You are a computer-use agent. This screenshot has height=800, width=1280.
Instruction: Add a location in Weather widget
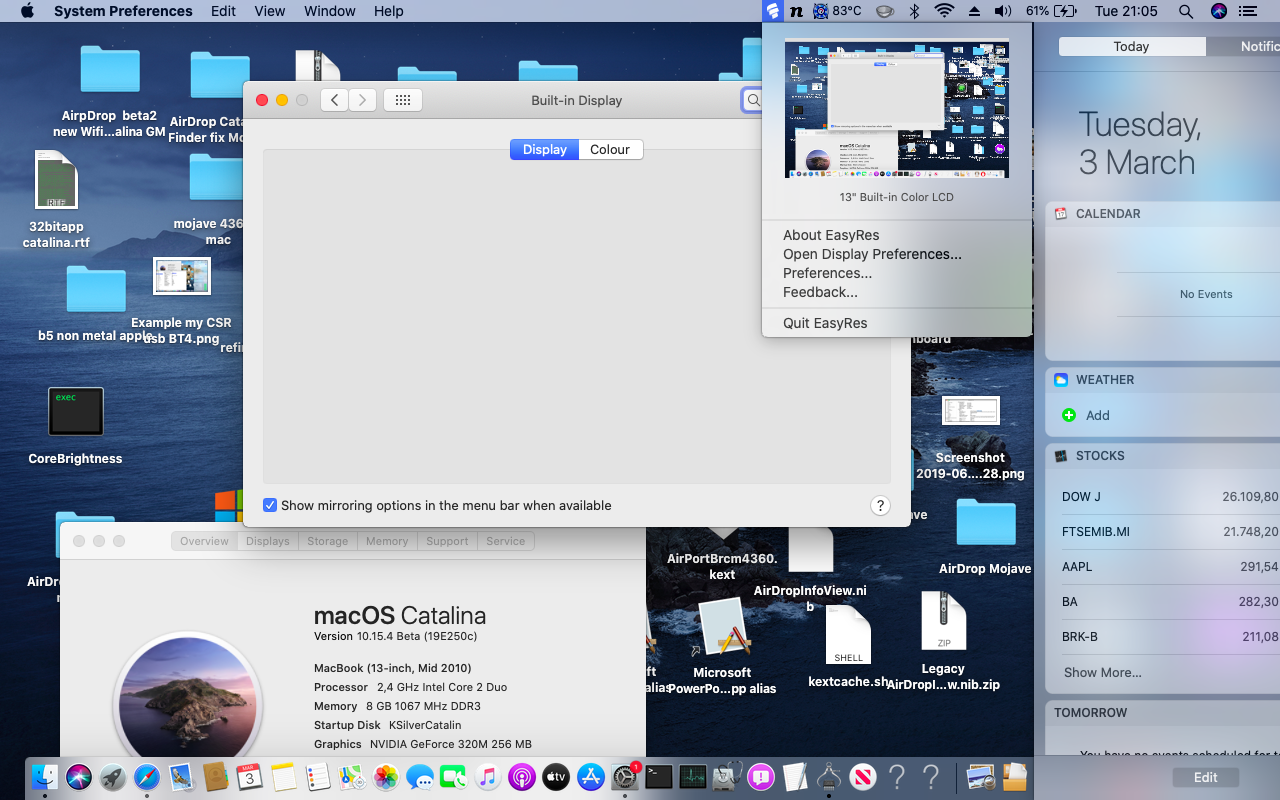coord(1086,415)
